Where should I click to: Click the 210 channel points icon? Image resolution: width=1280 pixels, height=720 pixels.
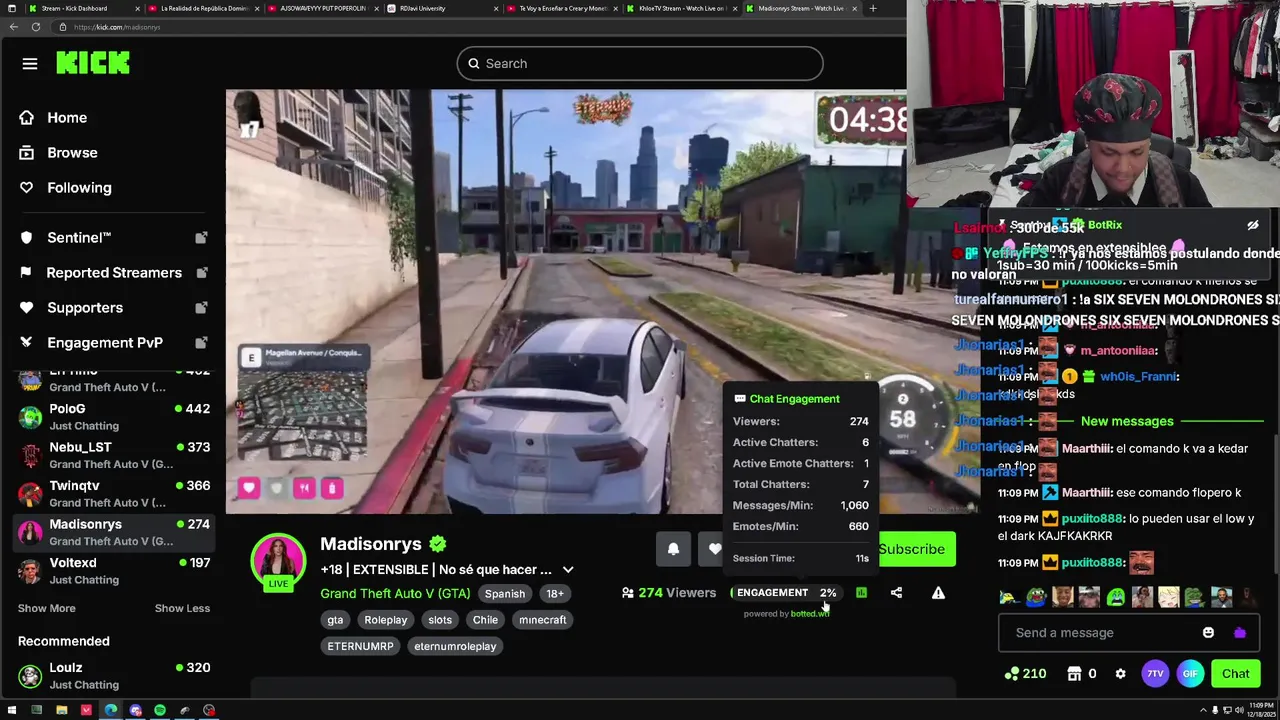pyautogui.click(x=1026, y=673)
